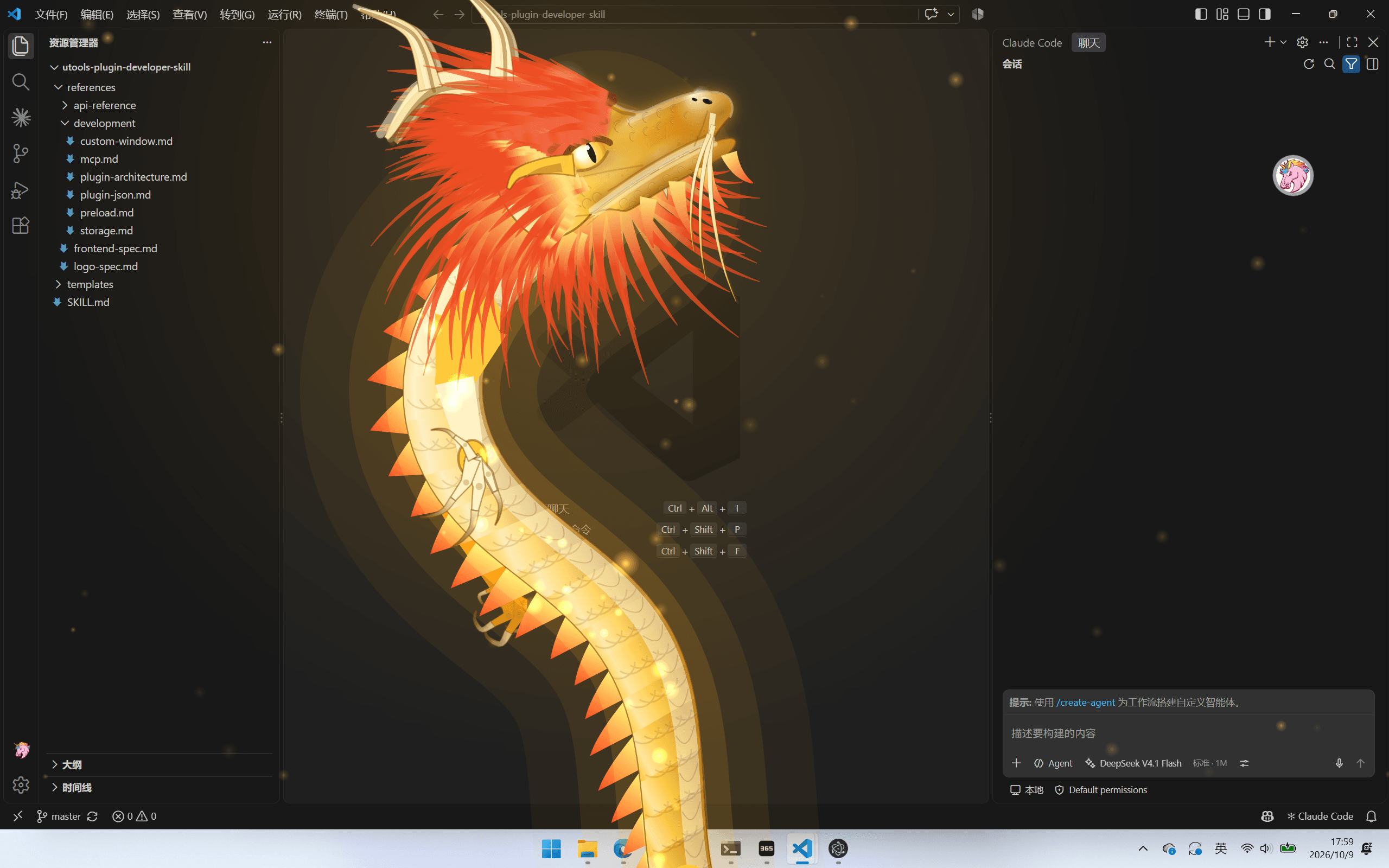The image size is (1389, 868).
Task: Click the master branch in the status bar
Action: 59,816
